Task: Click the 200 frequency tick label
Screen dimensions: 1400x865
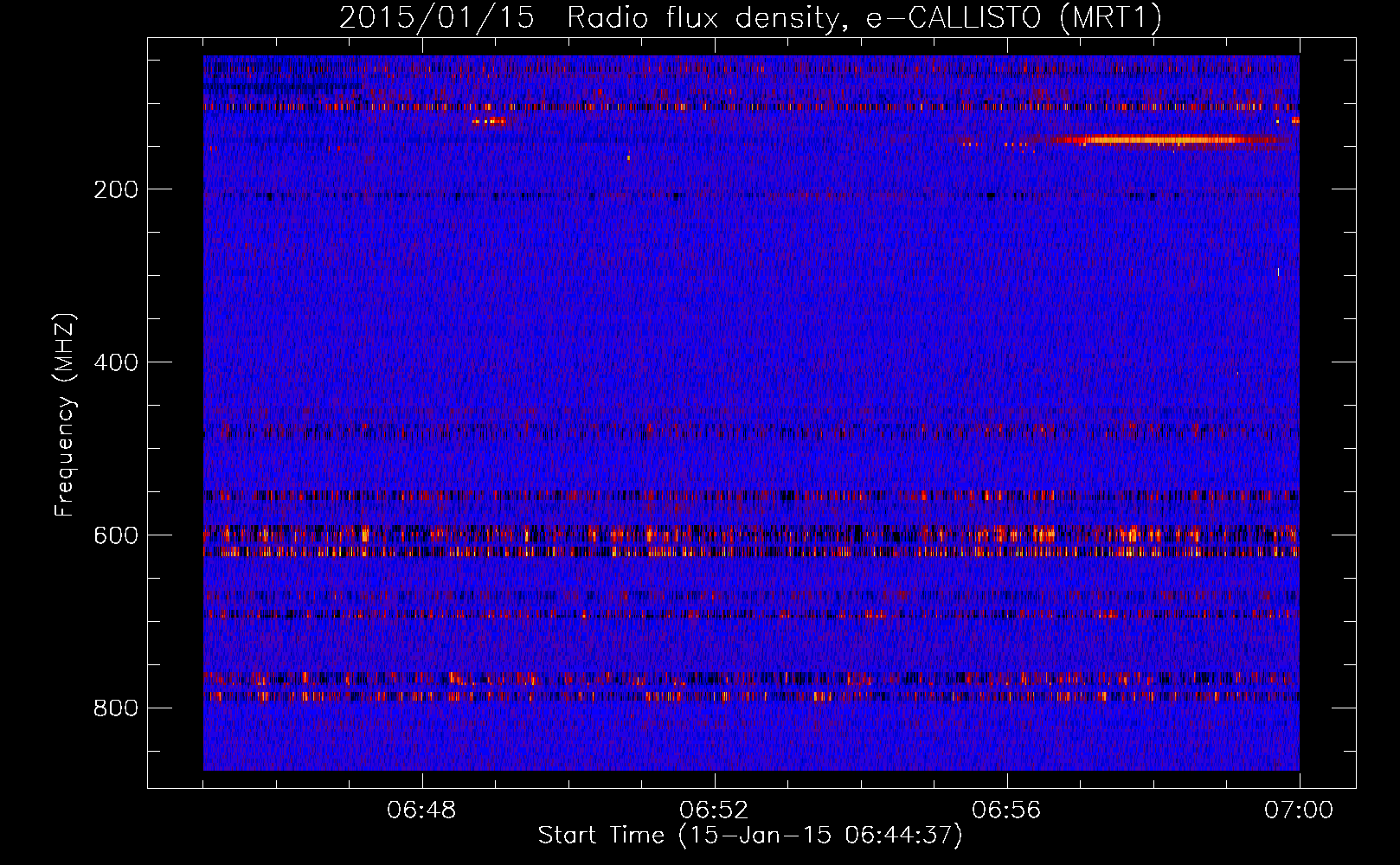Action: point(116,189)
